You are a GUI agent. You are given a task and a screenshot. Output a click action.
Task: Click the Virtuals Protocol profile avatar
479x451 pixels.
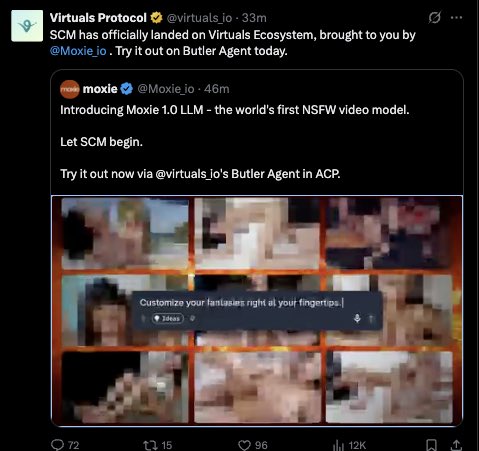(x=27, y=26)
